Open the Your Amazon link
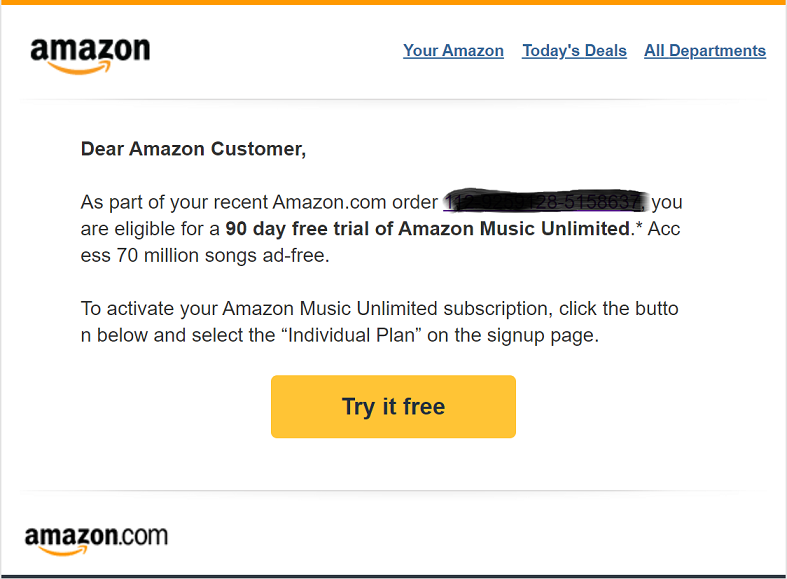This screenshot has width=787, height=579. [x=453, y=51]
